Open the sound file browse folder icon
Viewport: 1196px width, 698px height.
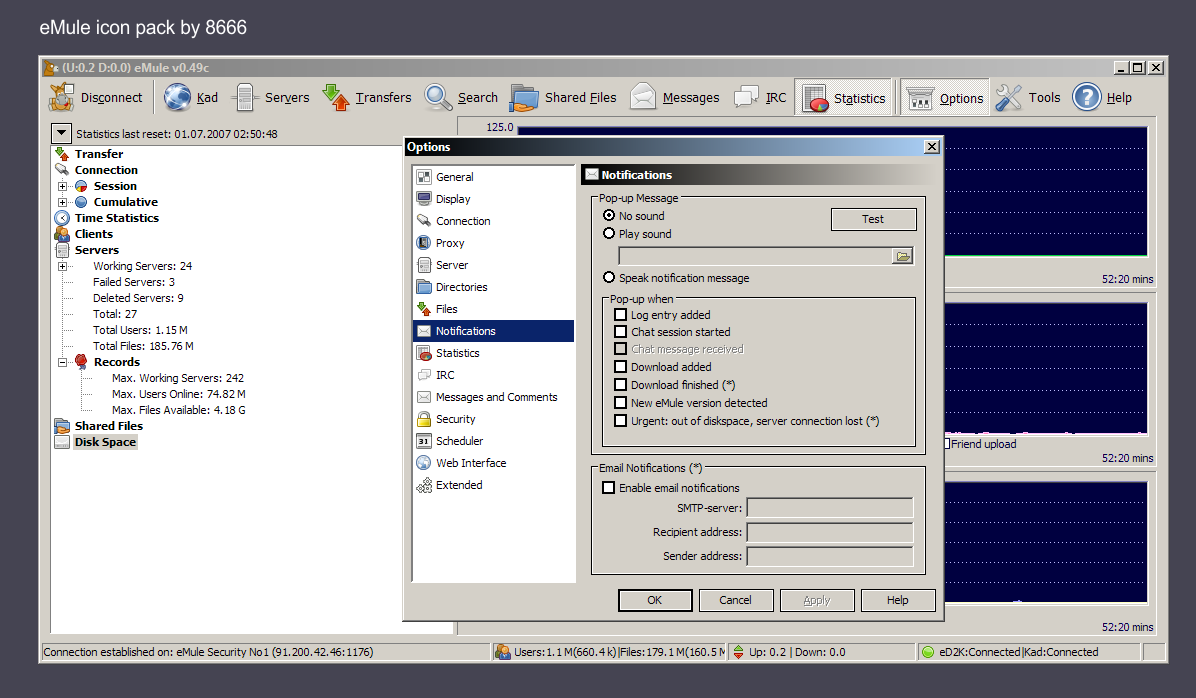(x=903, y=256)
